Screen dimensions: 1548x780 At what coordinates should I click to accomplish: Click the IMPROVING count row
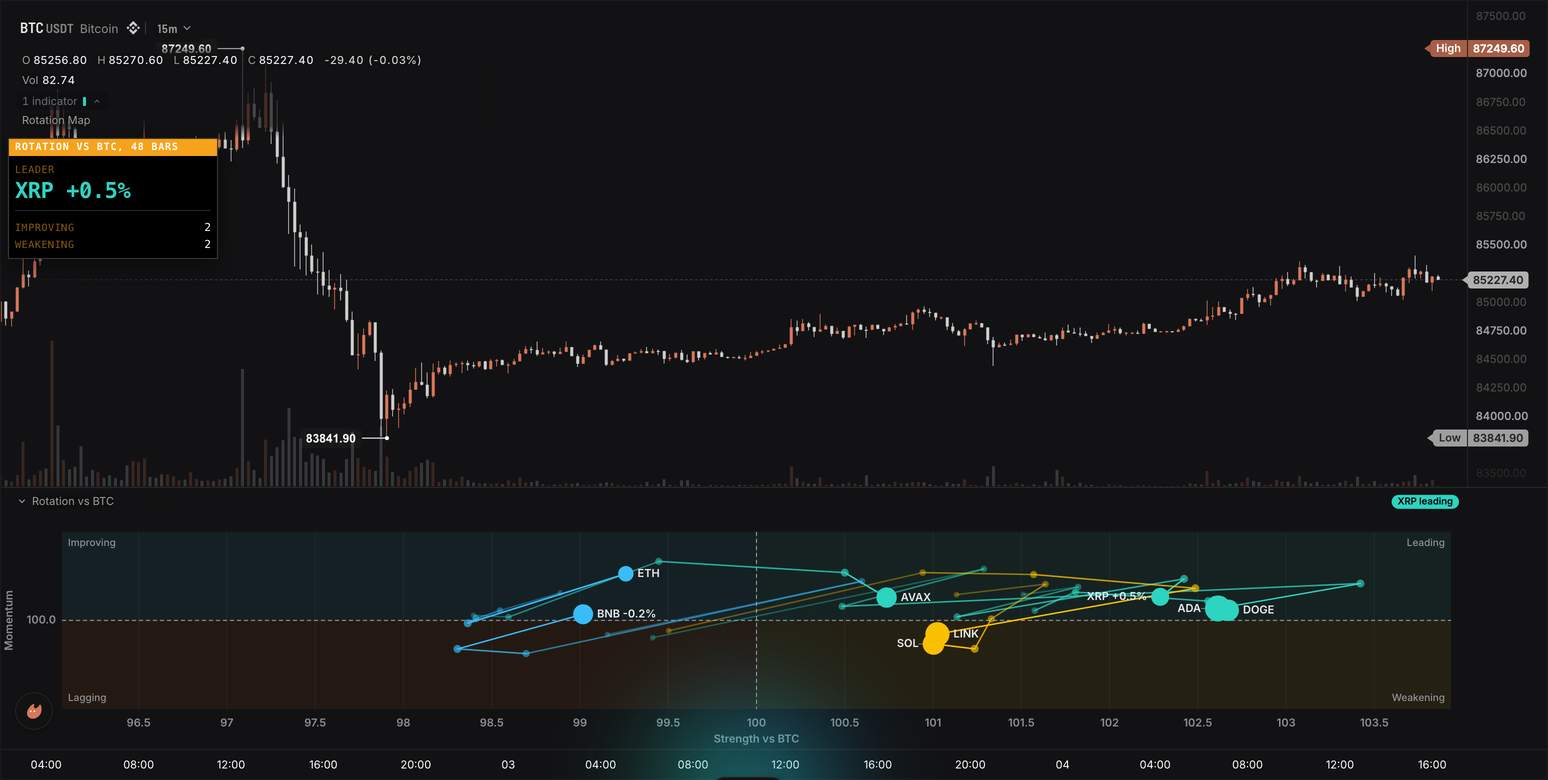point(113,228)
